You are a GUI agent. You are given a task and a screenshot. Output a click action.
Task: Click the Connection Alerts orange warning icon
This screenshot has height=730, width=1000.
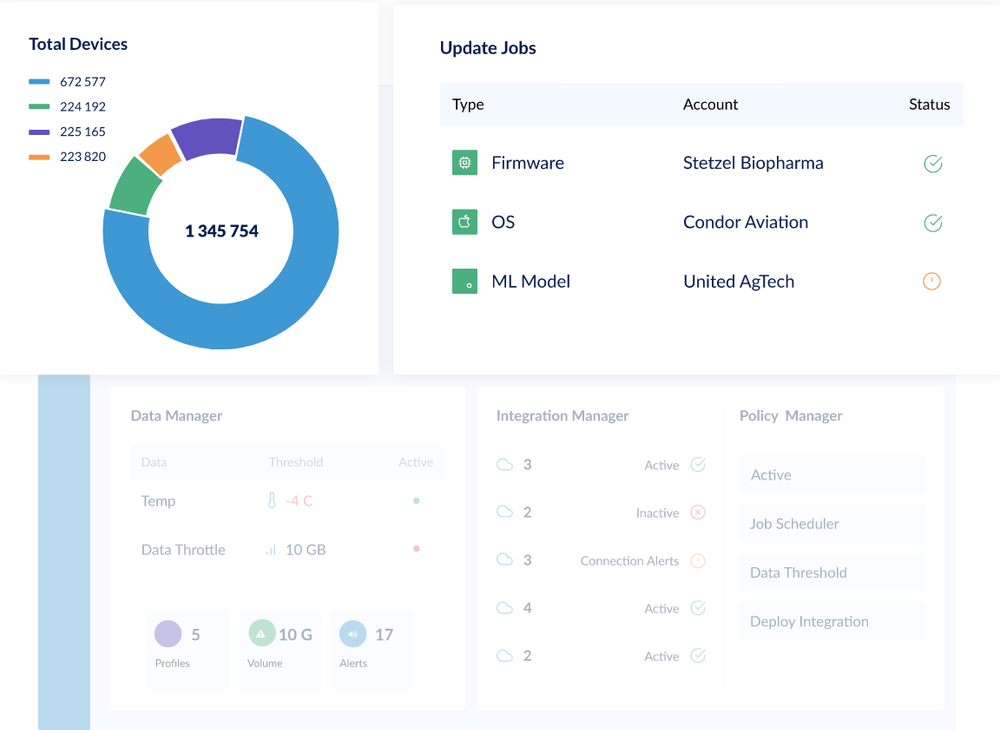pos(698,561)
